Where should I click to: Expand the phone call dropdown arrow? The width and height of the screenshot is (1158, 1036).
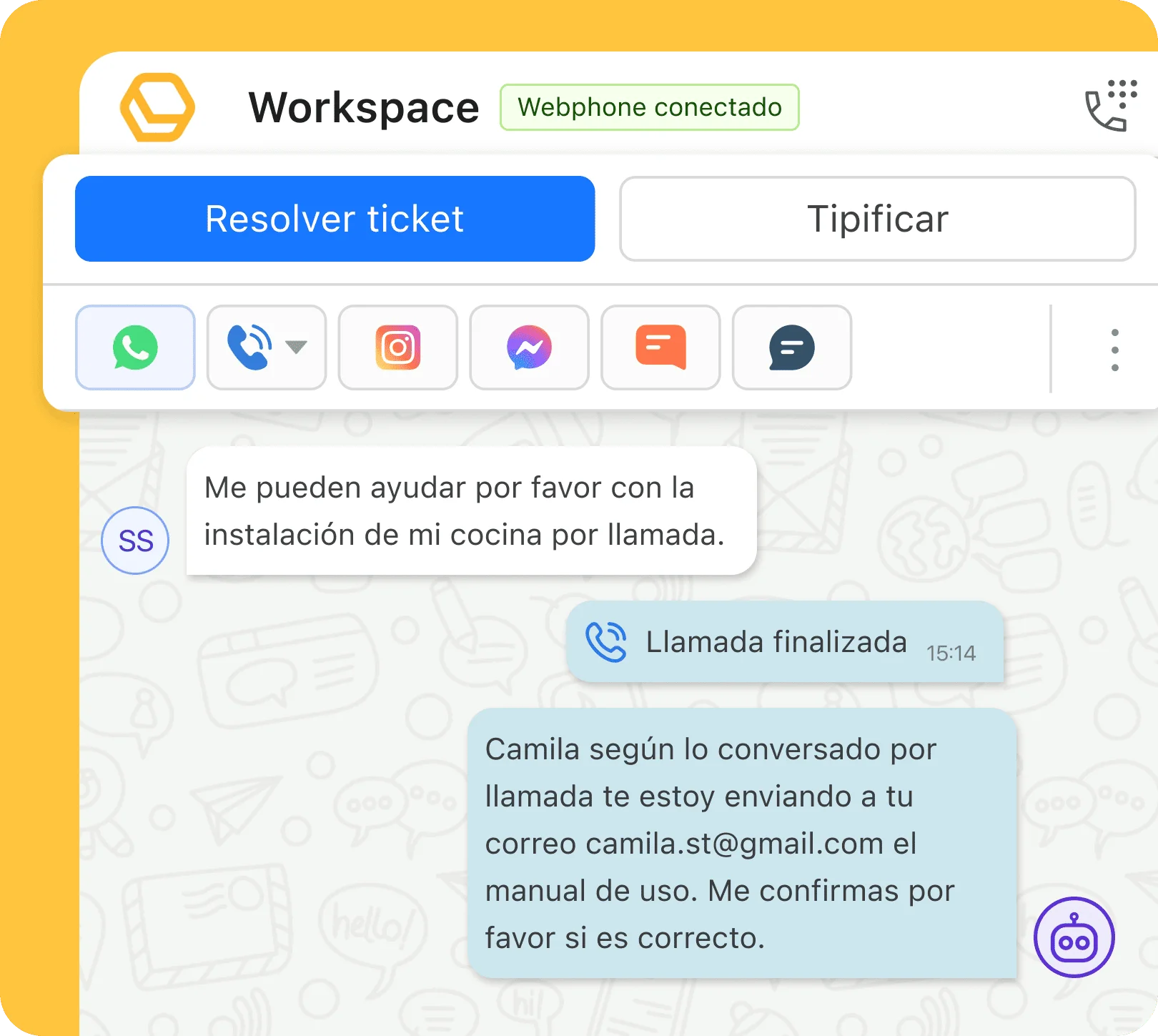(x=296, y=347)
